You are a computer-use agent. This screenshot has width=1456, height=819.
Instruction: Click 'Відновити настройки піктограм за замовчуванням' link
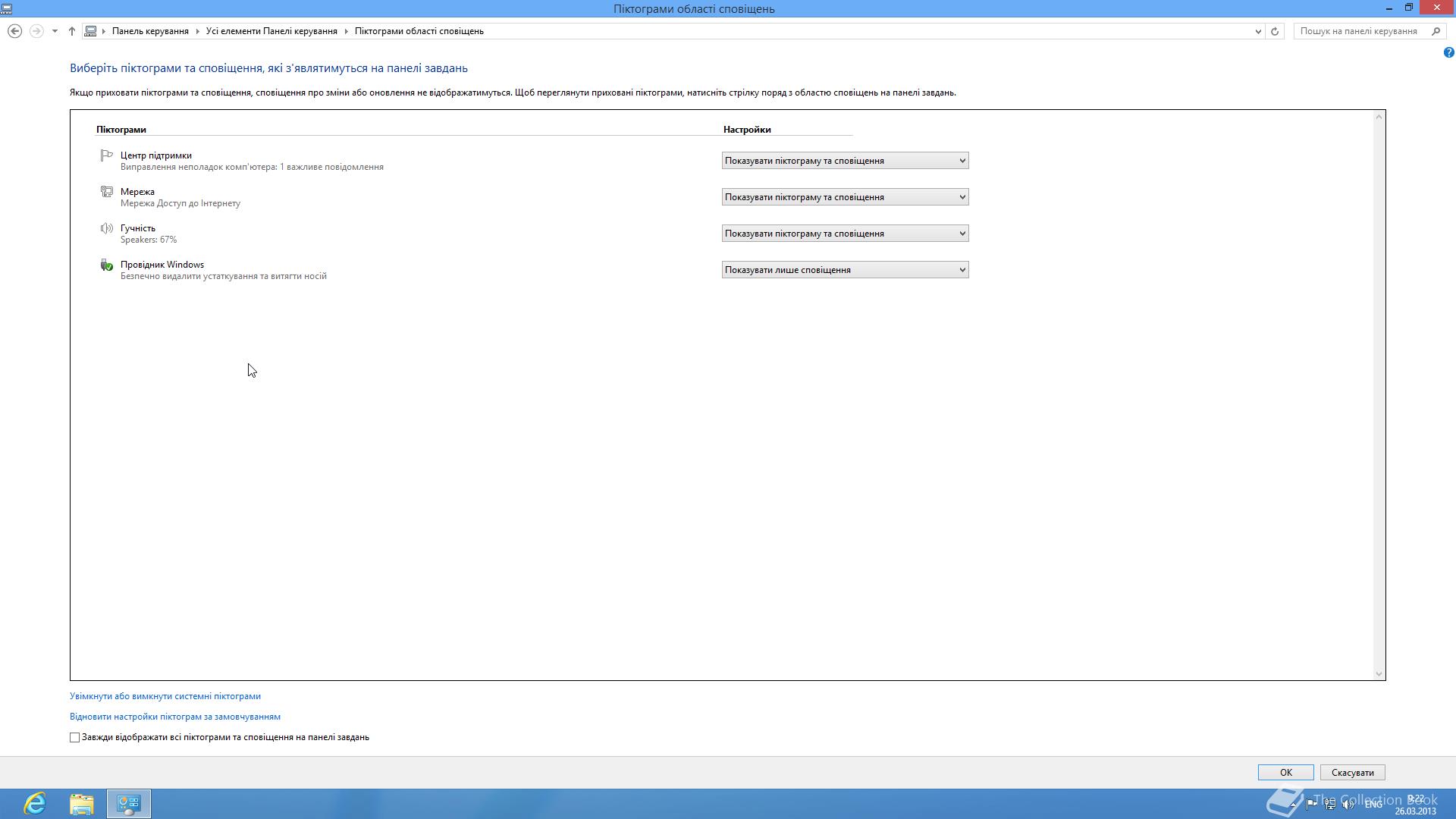pos(175,717)
